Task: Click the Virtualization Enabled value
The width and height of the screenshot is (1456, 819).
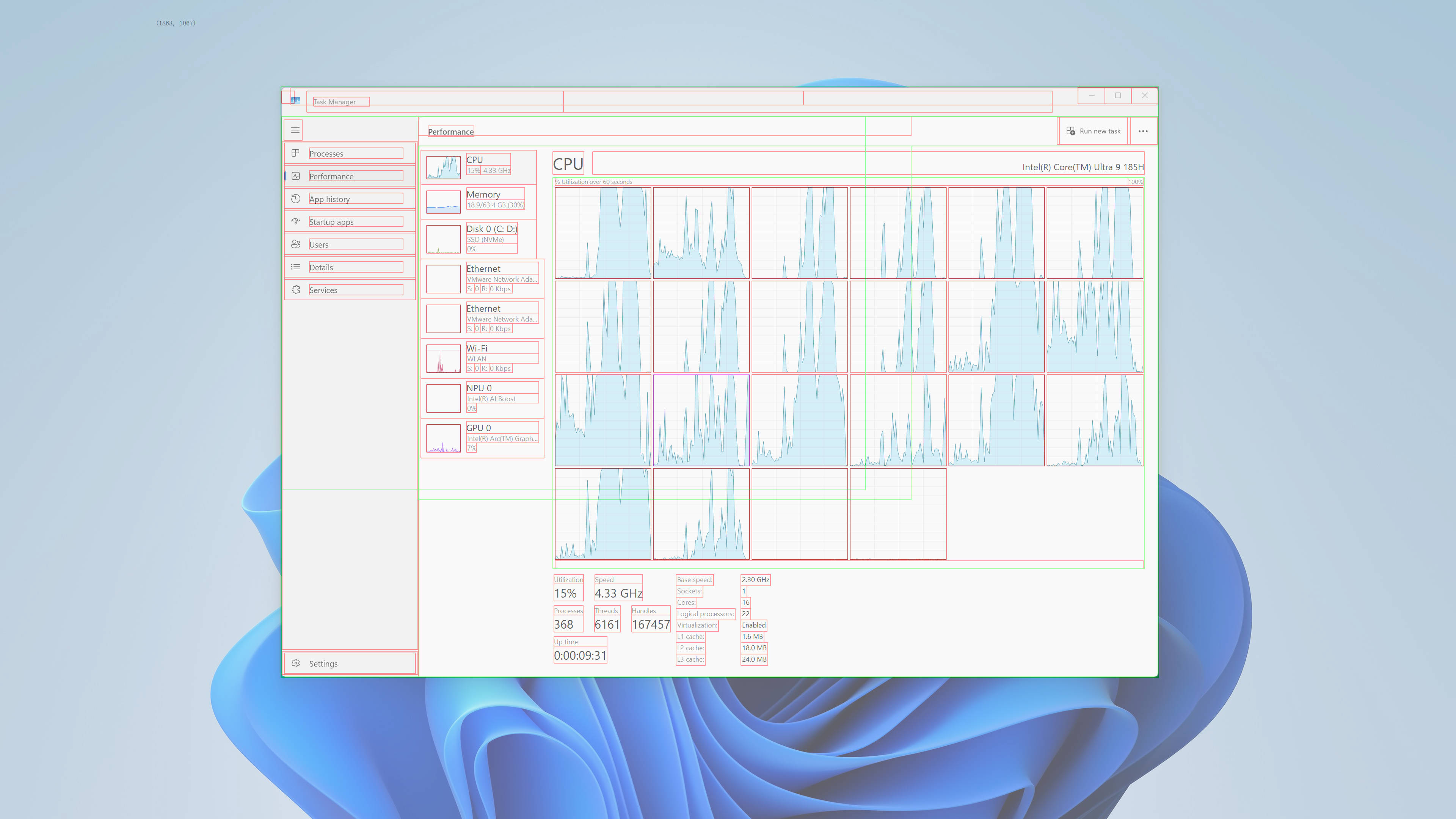Action: 754,625
